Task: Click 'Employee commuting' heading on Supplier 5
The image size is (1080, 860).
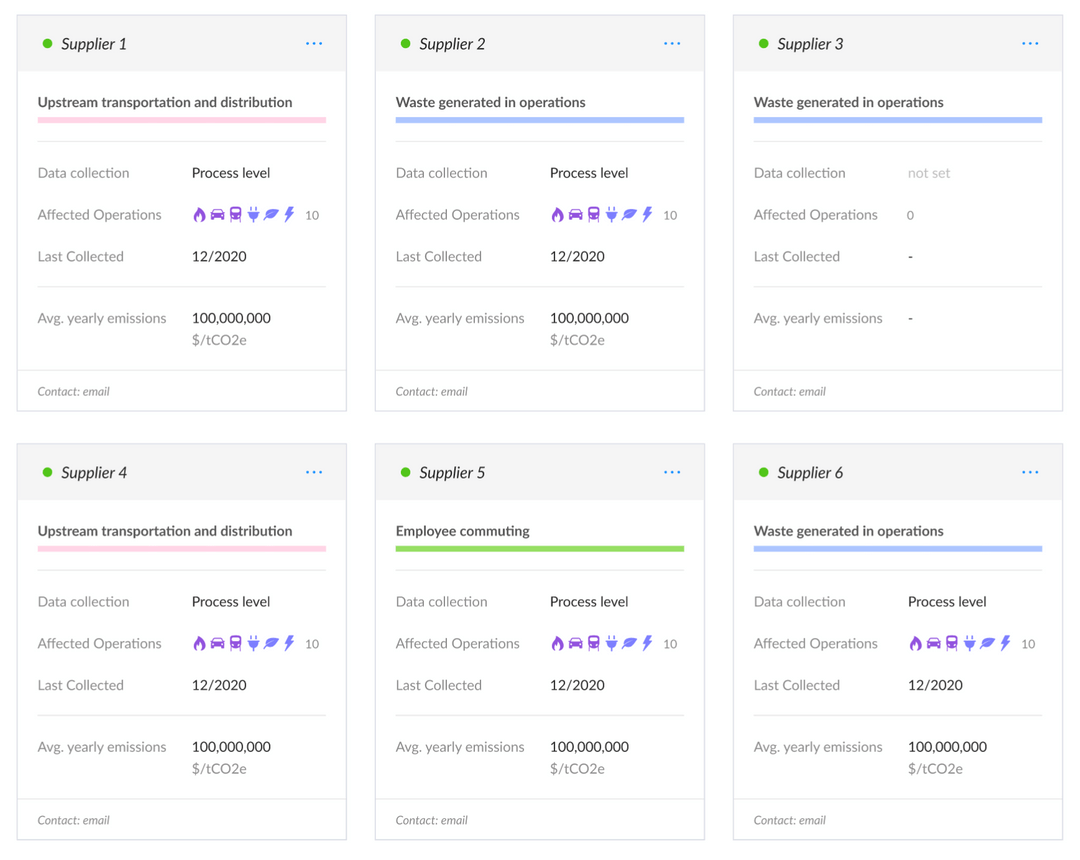Action: tap(463, 531)
